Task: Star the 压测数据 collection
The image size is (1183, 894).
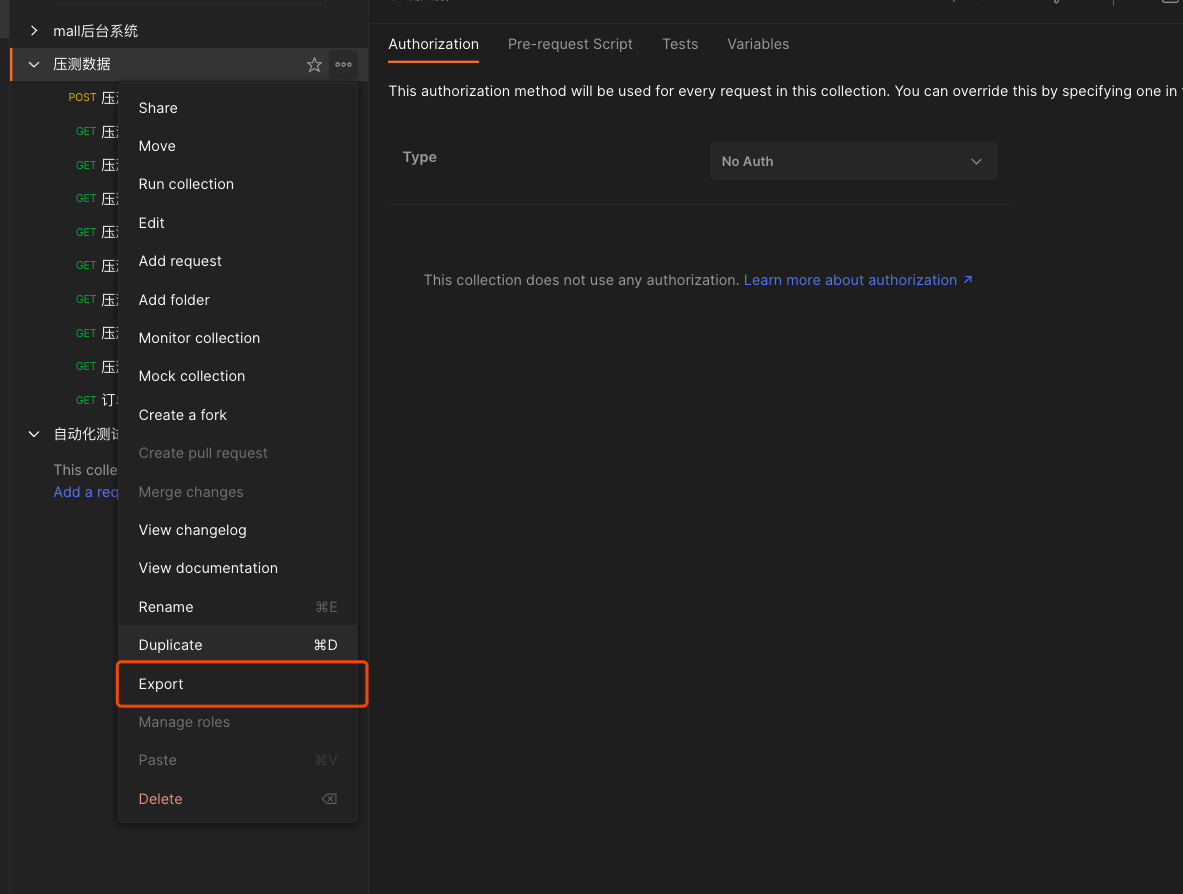Action: [315, 65]
